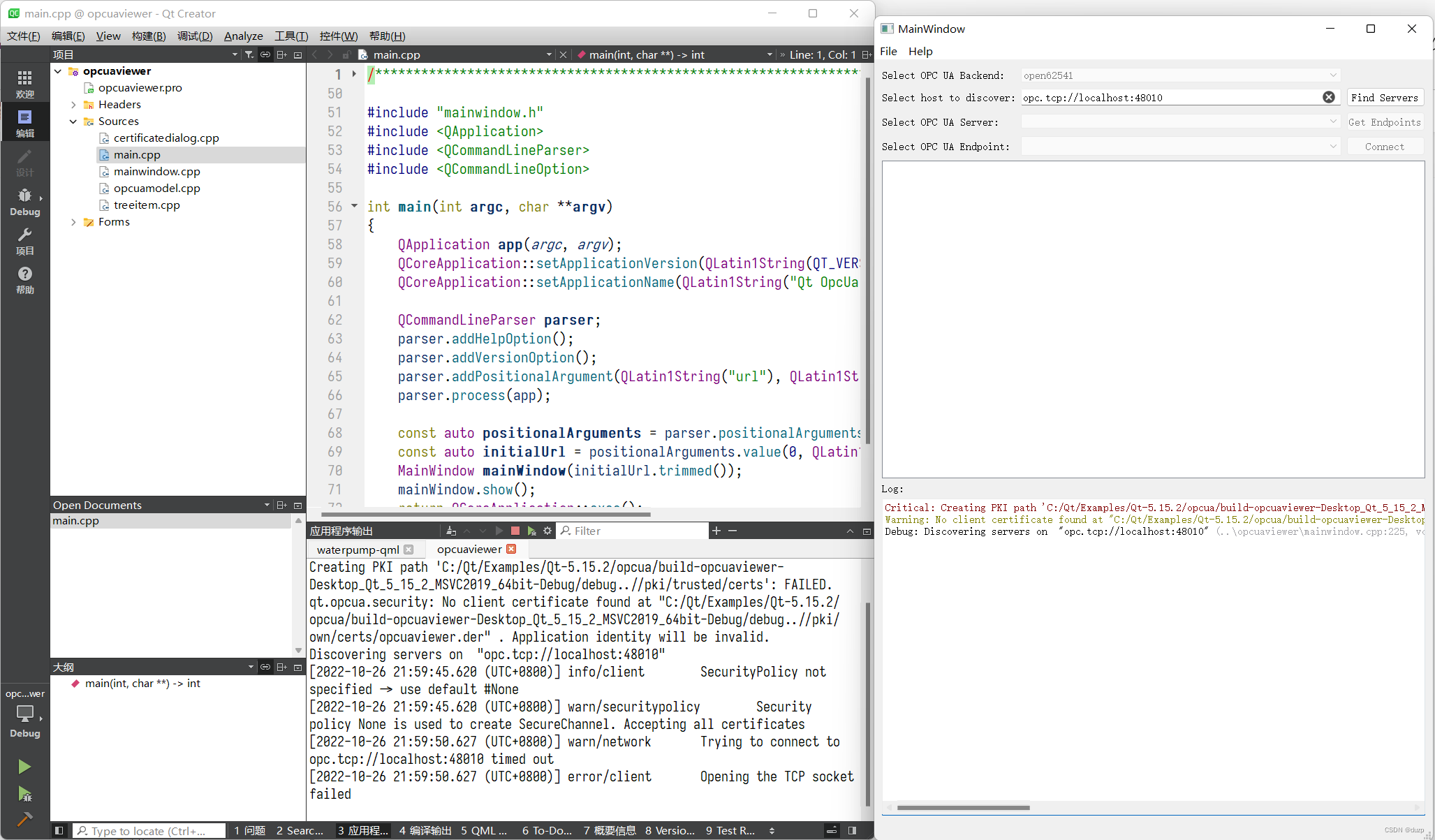1435x840 pixels.
Task: Stop the running application with red square
Action: [515, 531]
